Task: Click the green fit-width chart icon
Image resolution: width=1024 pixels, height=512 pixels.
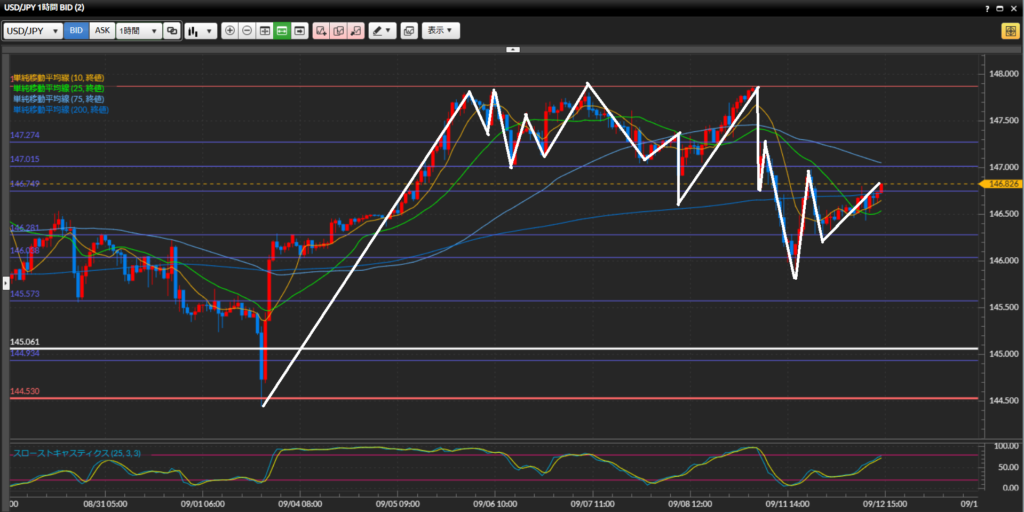Action: [282, 31]
